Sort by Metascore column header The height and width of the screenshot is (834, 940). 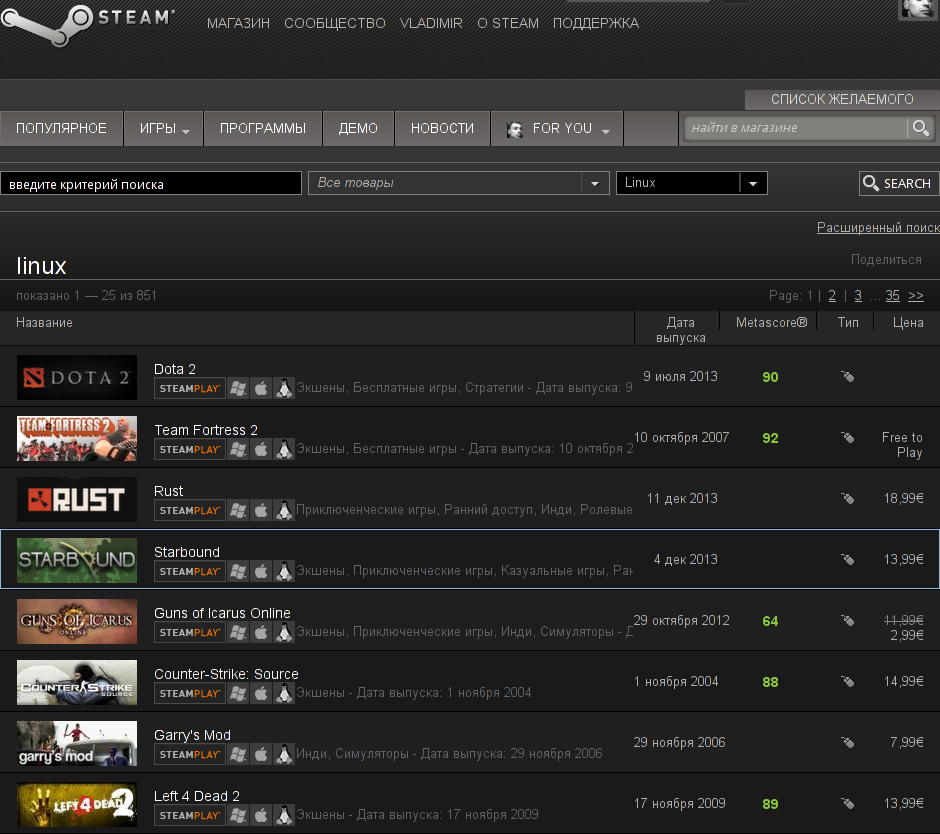click(772, 323)
